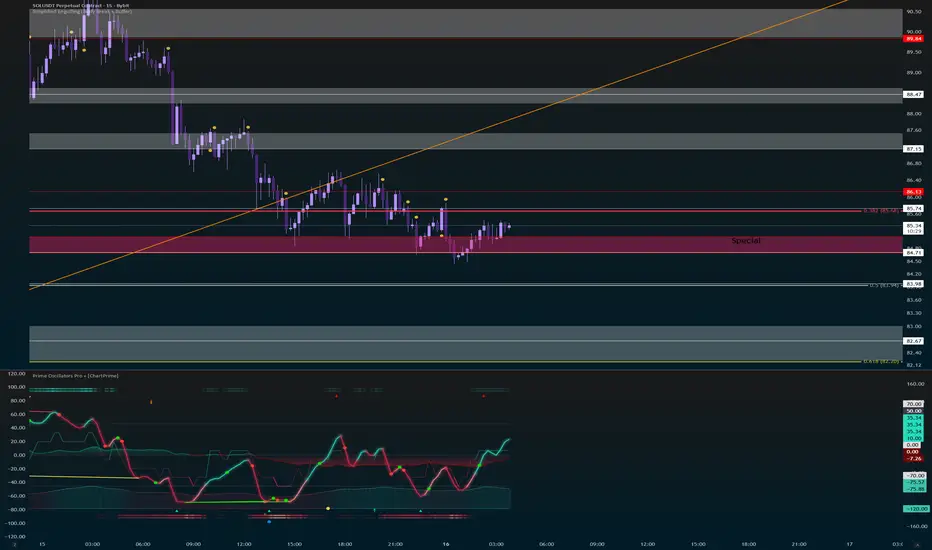Image resolution: width=932 pixels, height=550 pixels.
Task: Click the 84.71 price level label
Action: click(x=913, y=253)
